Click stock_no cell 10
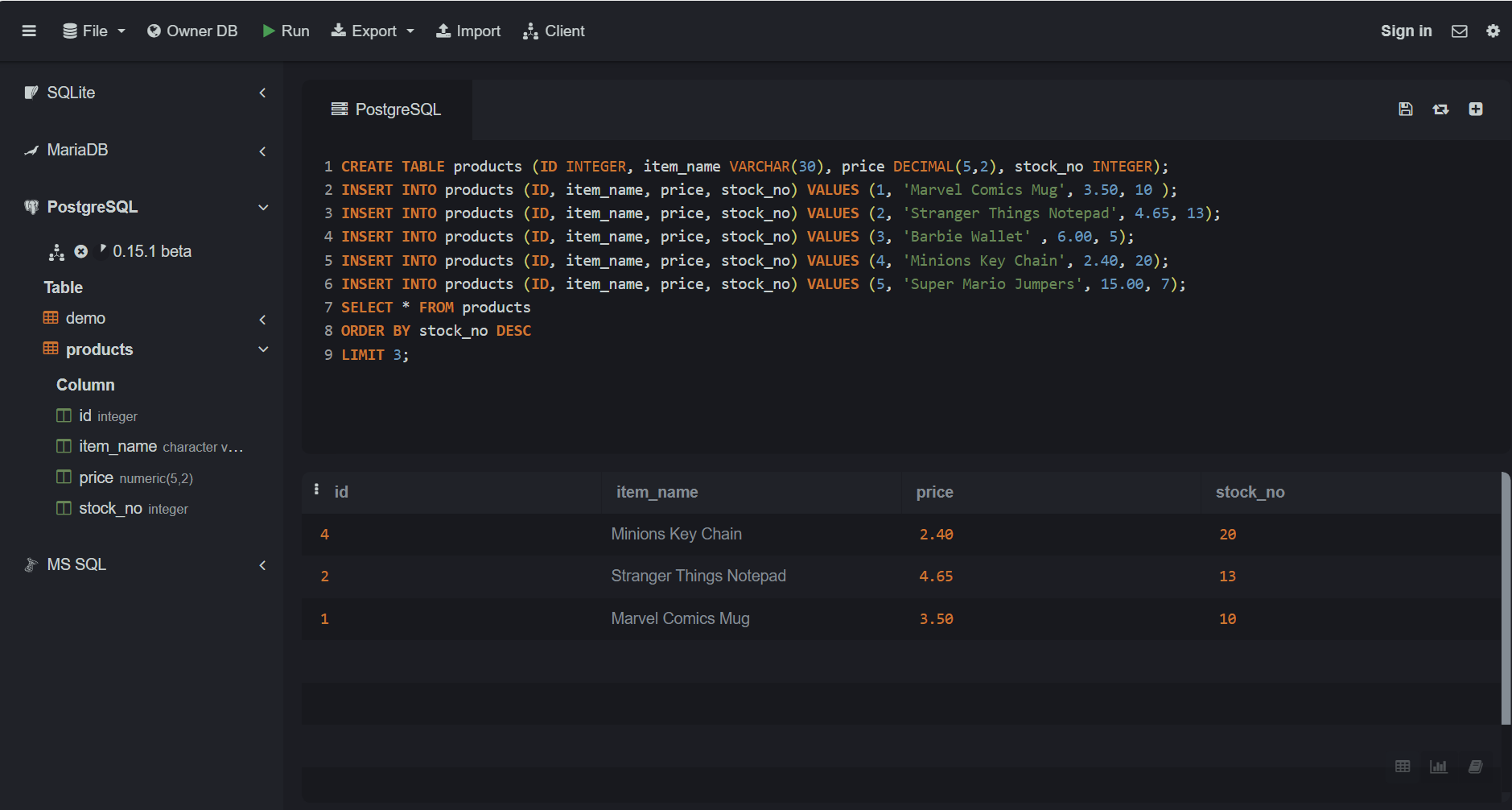Image resolution: width=1512 pixels, height=810 pixels. [x=1227, y=619]
